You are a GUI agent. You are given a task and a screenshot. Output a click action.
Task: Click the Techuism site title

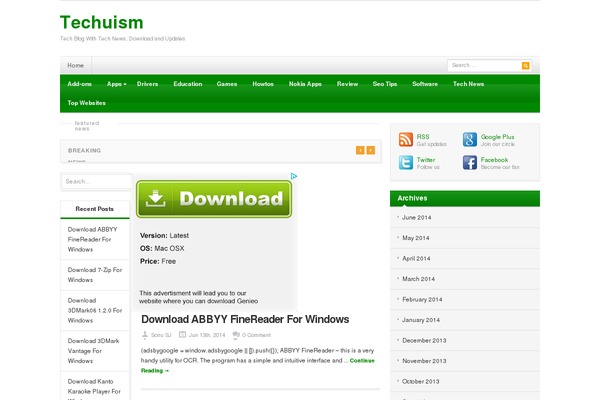(102, 22)
